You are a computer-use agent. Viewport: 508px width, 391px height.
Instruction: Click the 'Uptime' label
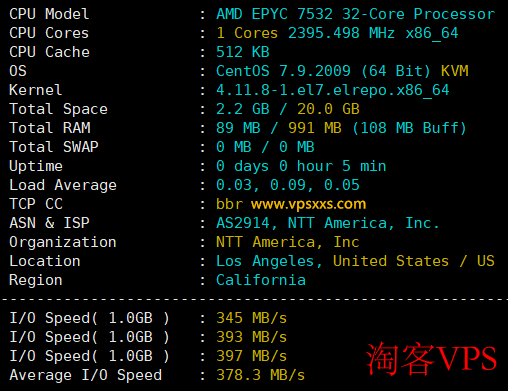pyautogui.click(x=36, y=166)
